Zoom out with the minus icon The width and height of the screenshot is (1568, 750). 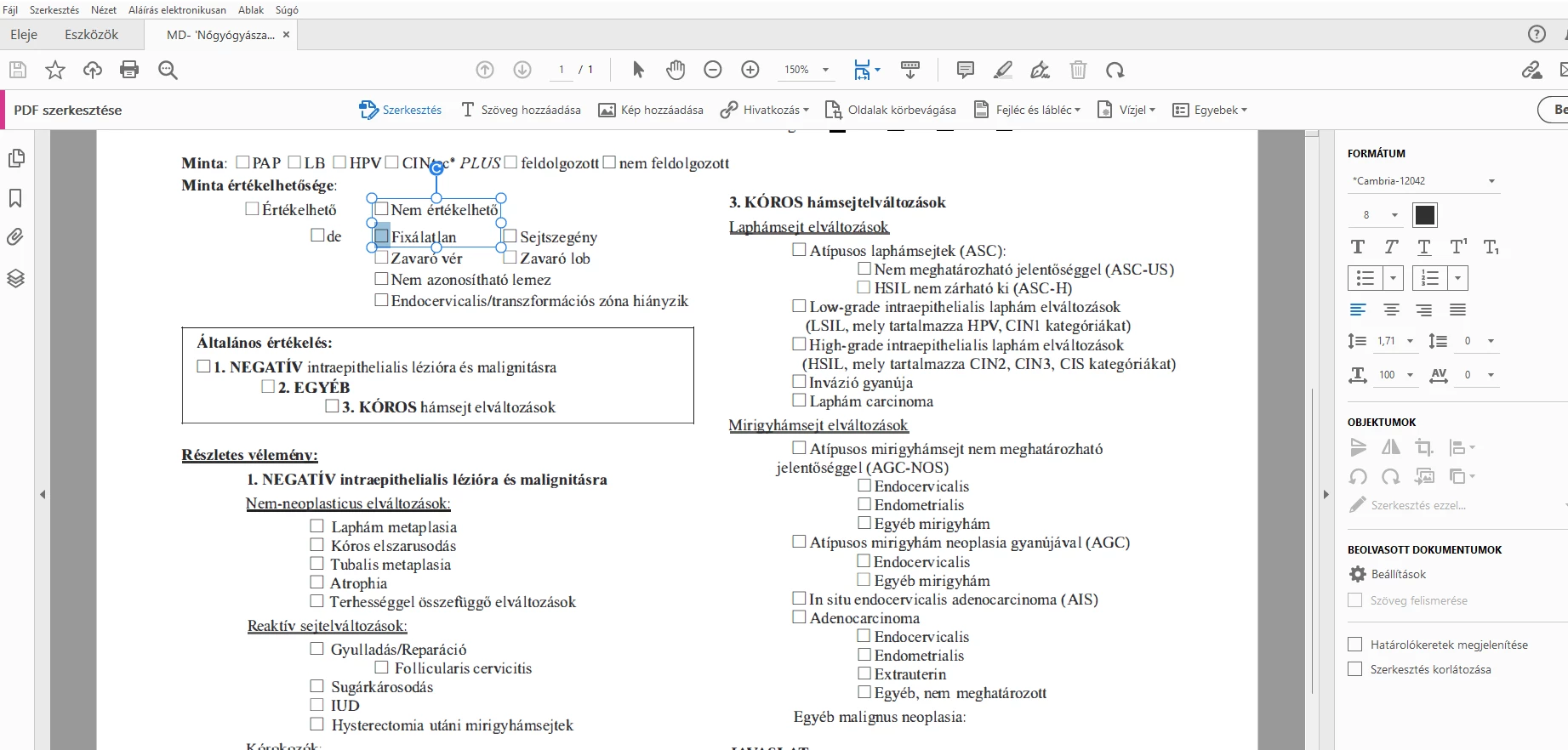point(713,70)
